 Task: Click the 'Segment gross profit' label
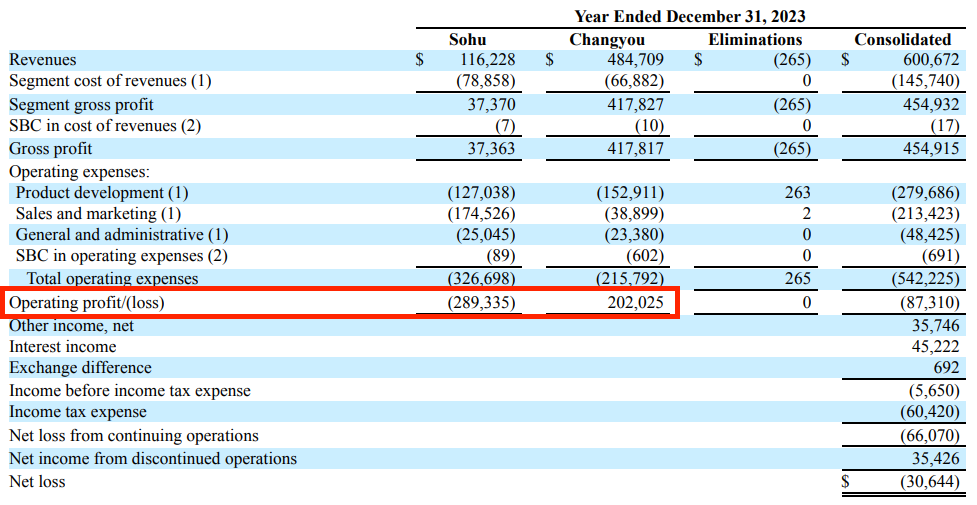click(81, 105)
